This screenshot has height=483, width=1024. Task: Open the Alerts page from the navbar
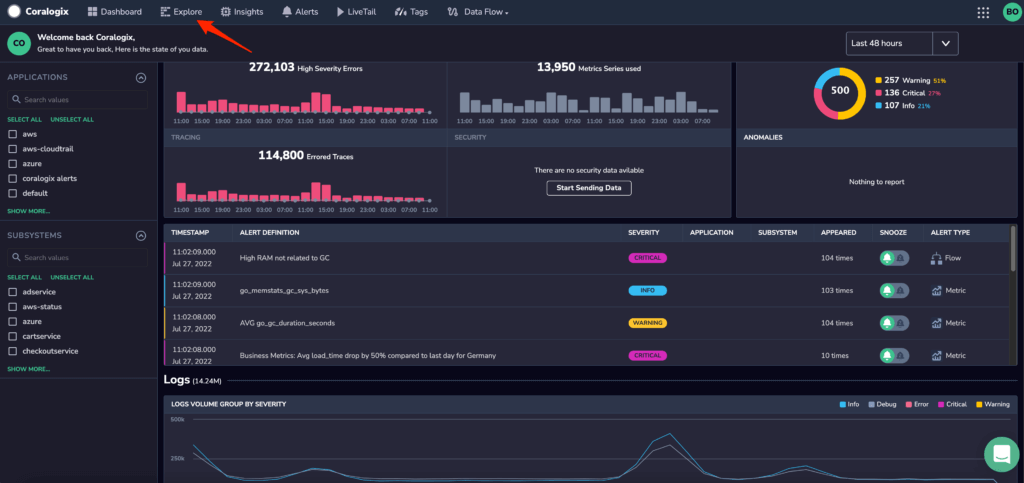click(300, 12)
